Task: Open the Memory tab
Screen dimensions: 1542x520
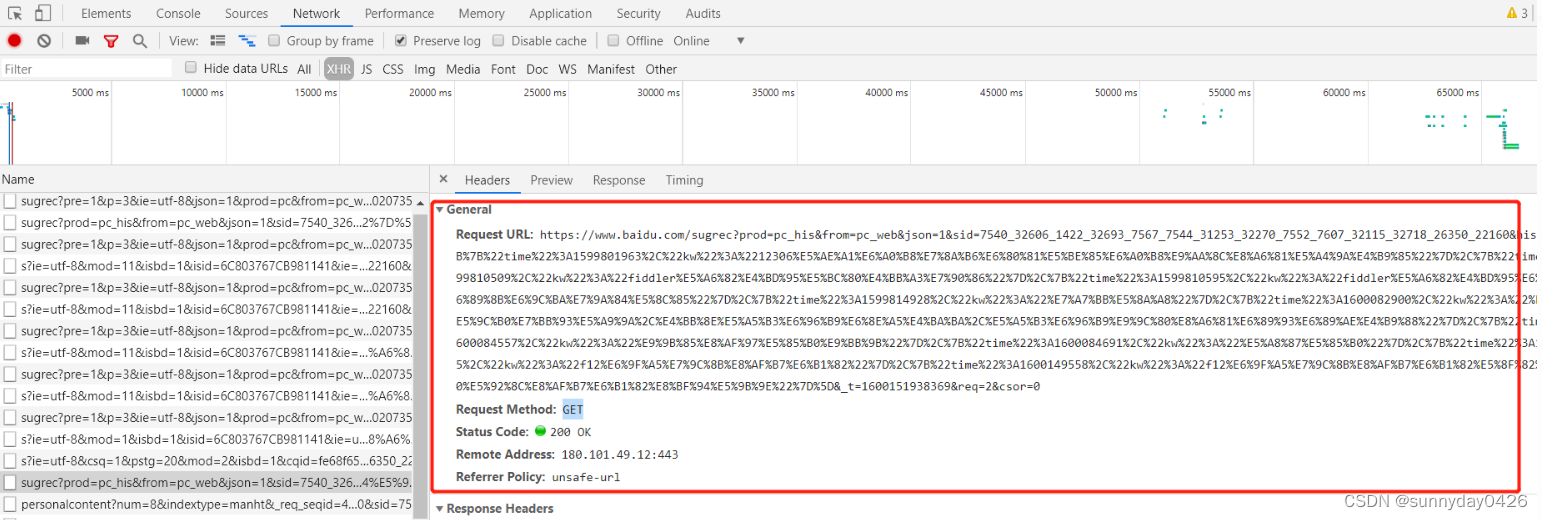Action: pyautogui.click(x=481, y=13)
